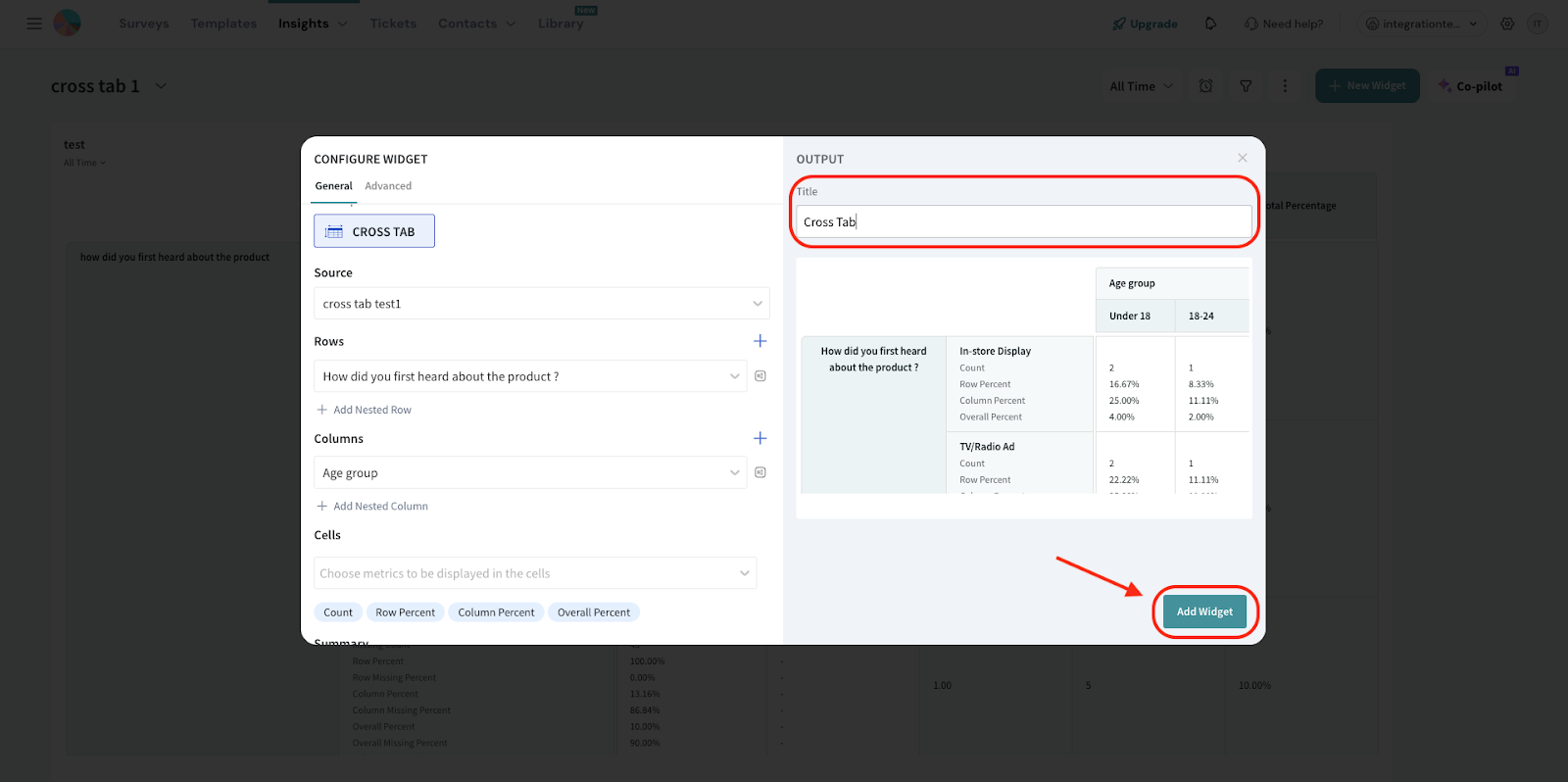
Task: Expand the Age group column dropdown
Action: click(530, 472)
